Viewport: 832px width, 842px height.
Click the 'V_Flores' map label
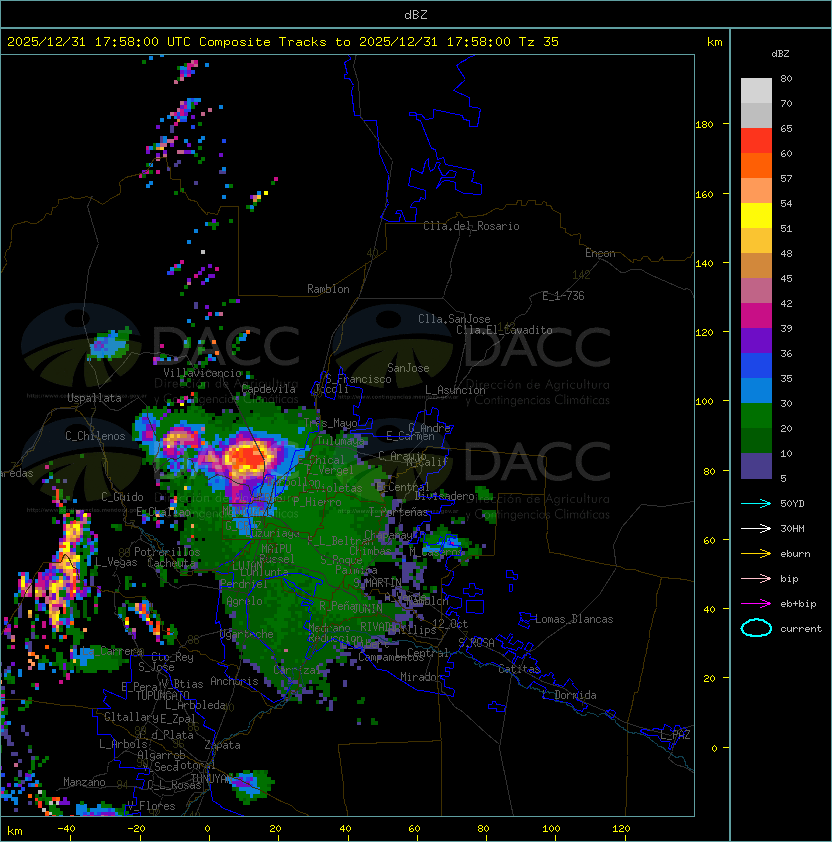tap(151, 806)
